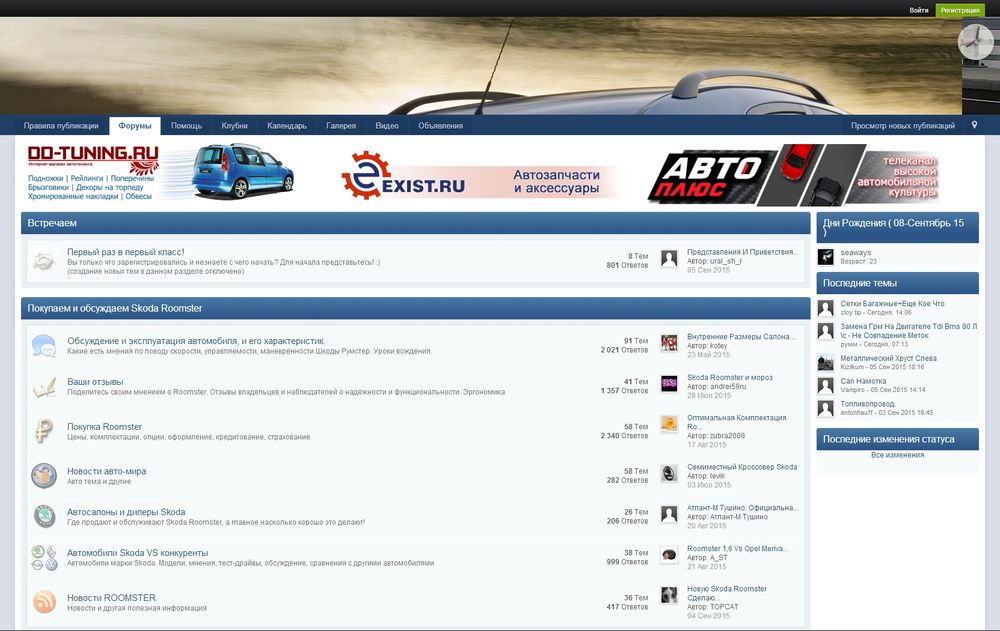Open last post Skoda Roomster и мороз
Screen dimensions: 1000x631
730,377
